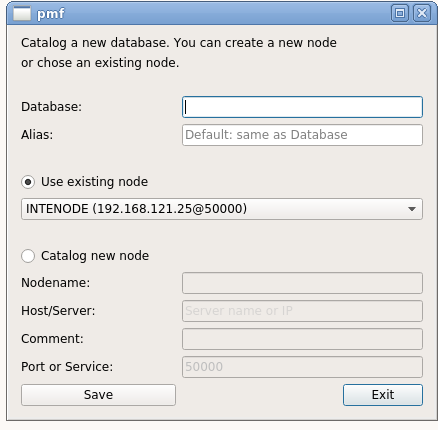Maximize the pmf window

tap(400, 13)
